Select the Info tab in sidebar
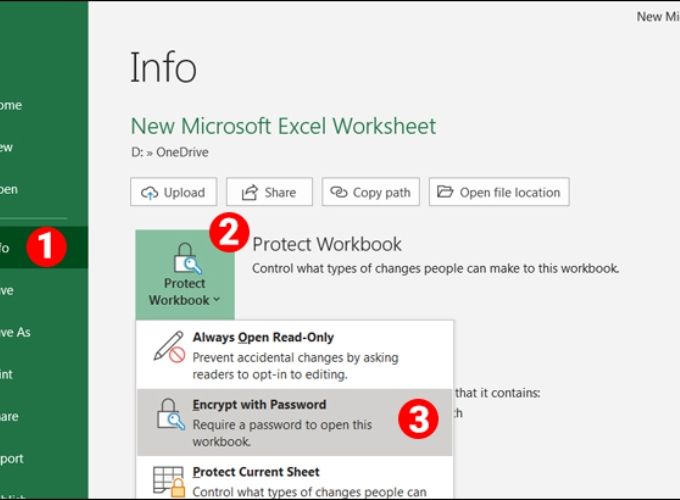This screenshot has width=680, height=500. (44, 248)
